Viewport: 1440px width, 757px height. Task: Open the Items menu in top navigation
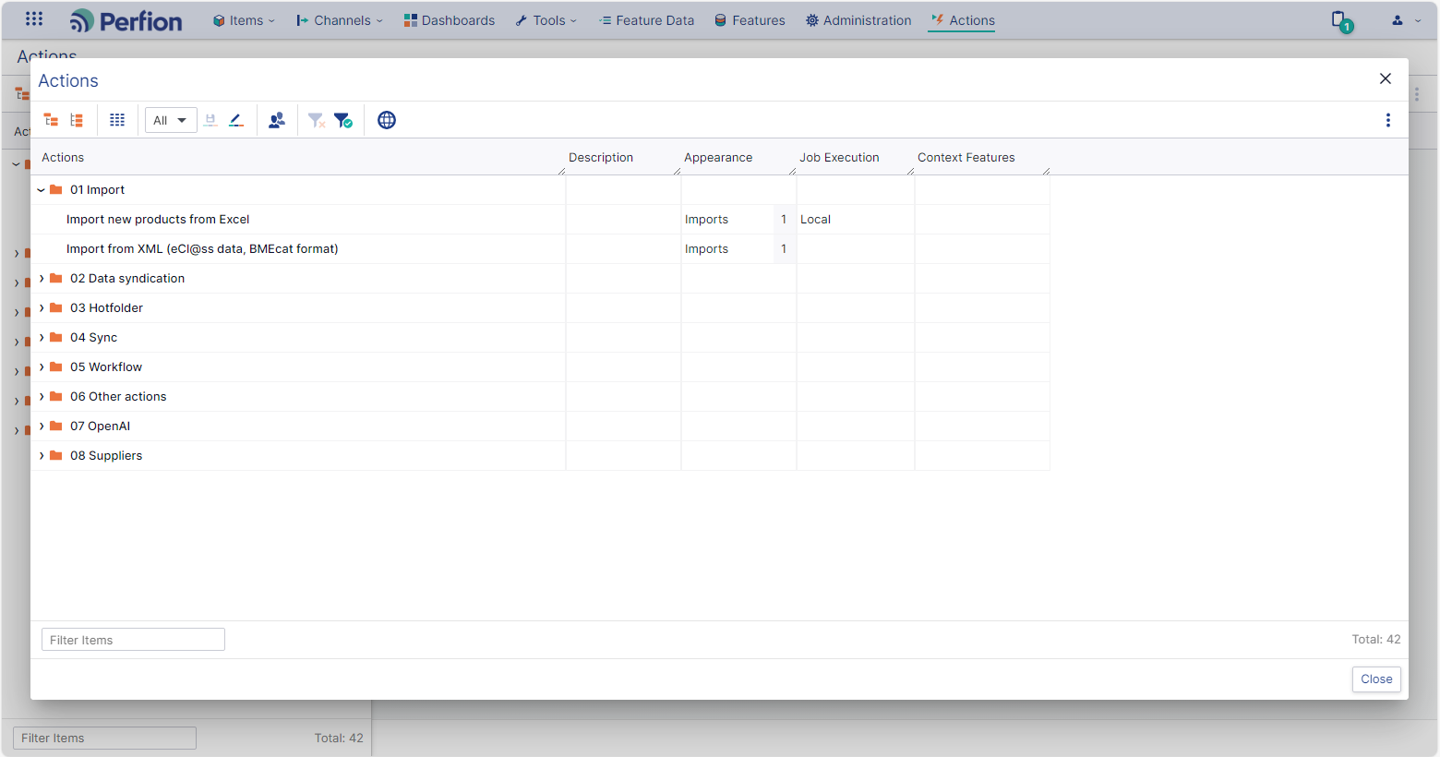[x=243, y=20]
